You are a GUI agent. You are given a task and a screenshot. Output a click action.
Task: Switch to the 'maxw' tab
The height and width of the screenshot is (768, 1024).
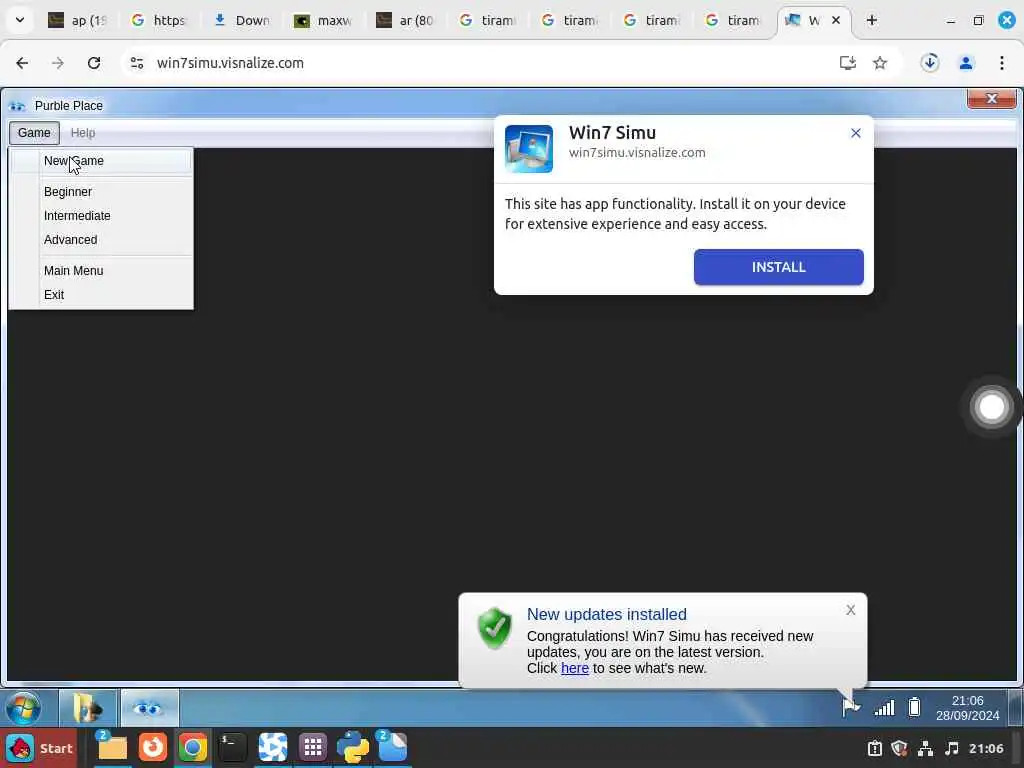coord(323,20)
